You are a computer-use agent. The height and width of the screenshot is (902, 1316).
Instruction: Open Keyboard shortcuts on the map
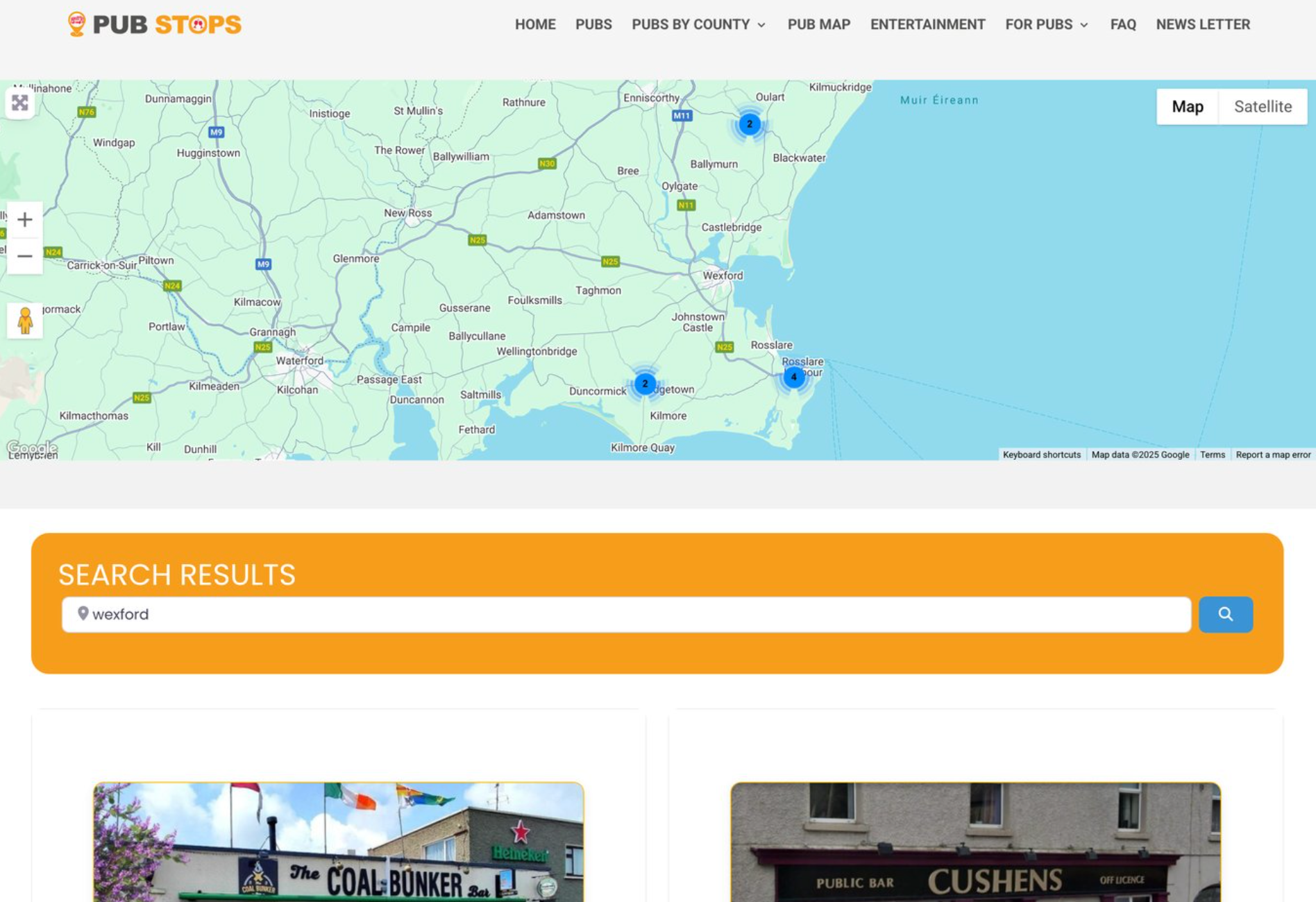pyautogui.click(x=1042, y=454)
